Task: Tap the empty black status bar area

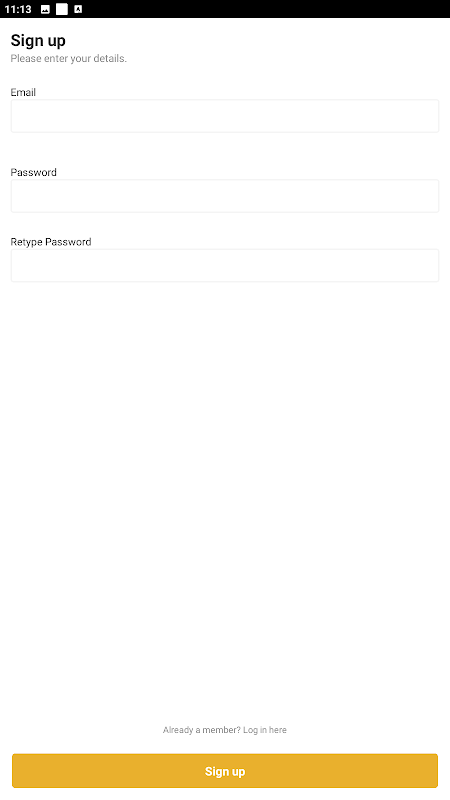Action: tap(265, 9)
